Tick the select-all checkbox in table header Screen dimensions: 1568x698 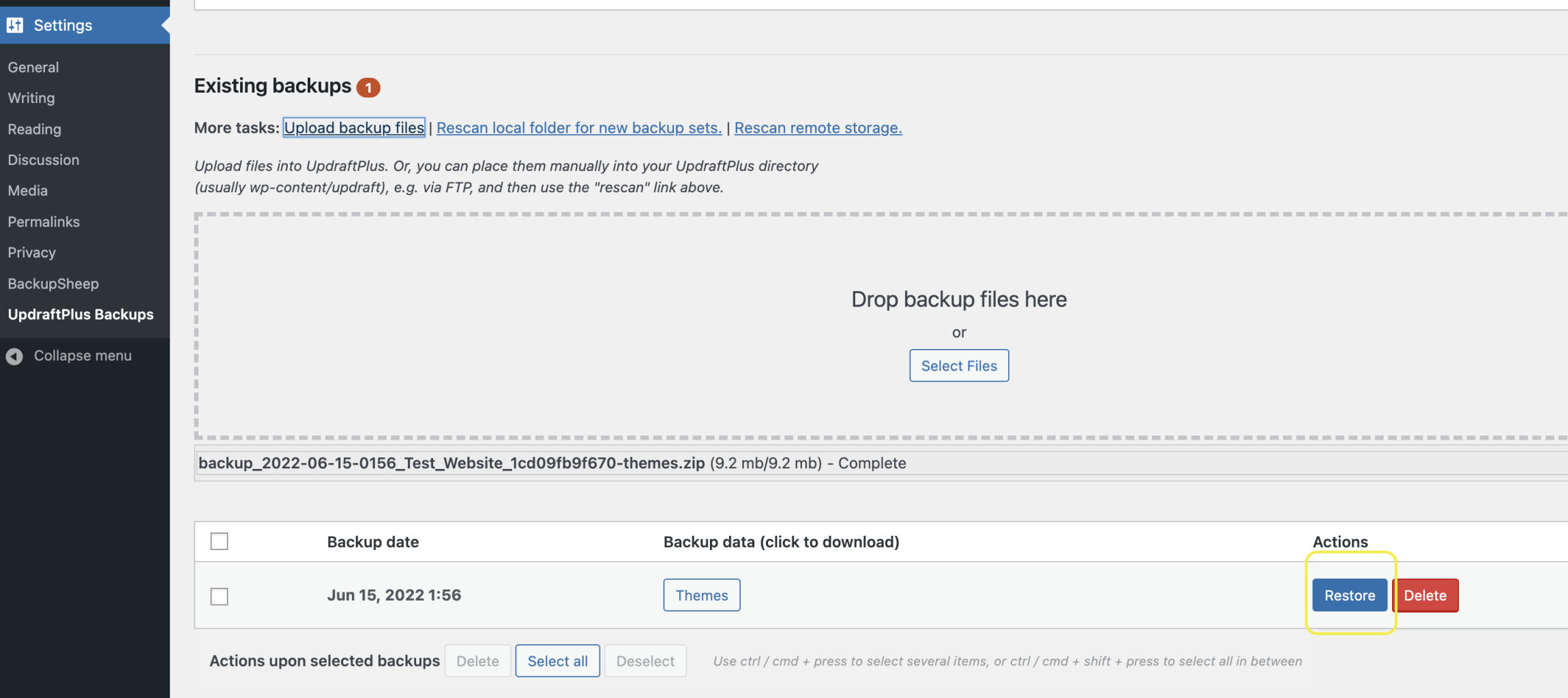pos(219,541)
